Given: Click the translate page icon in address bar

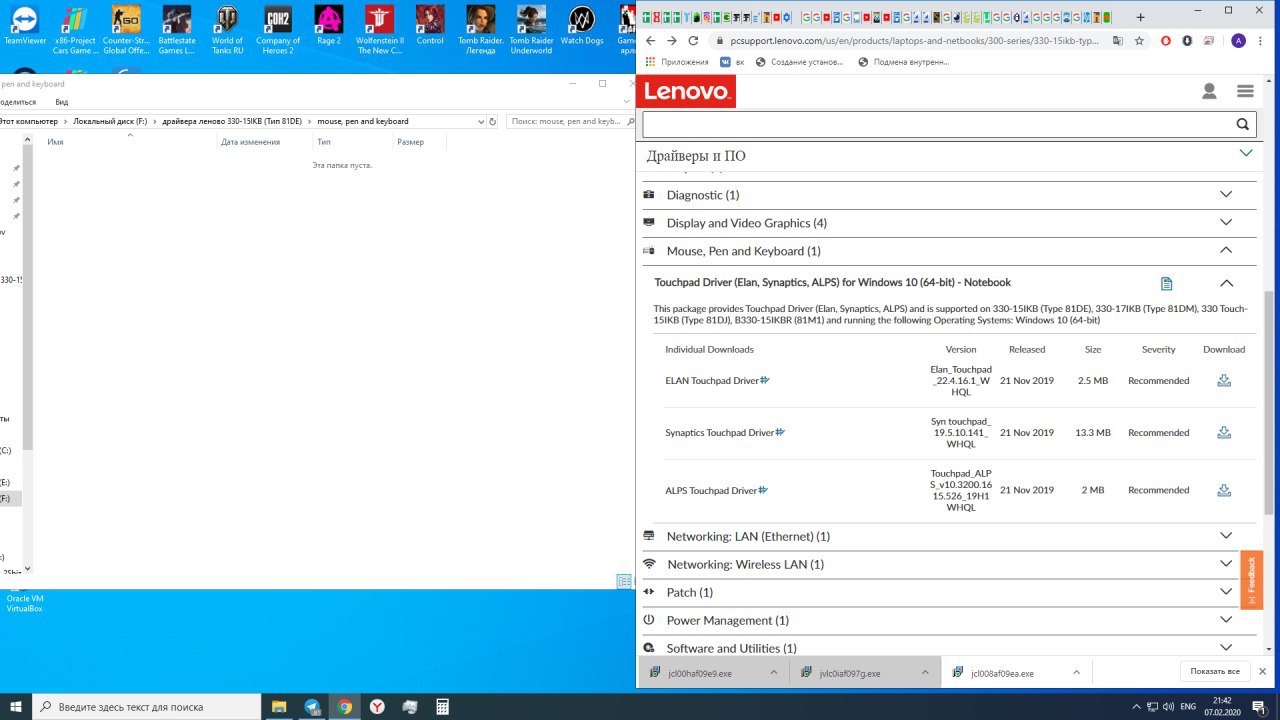Looking at the screenshot, I should tap(1117, 41).
